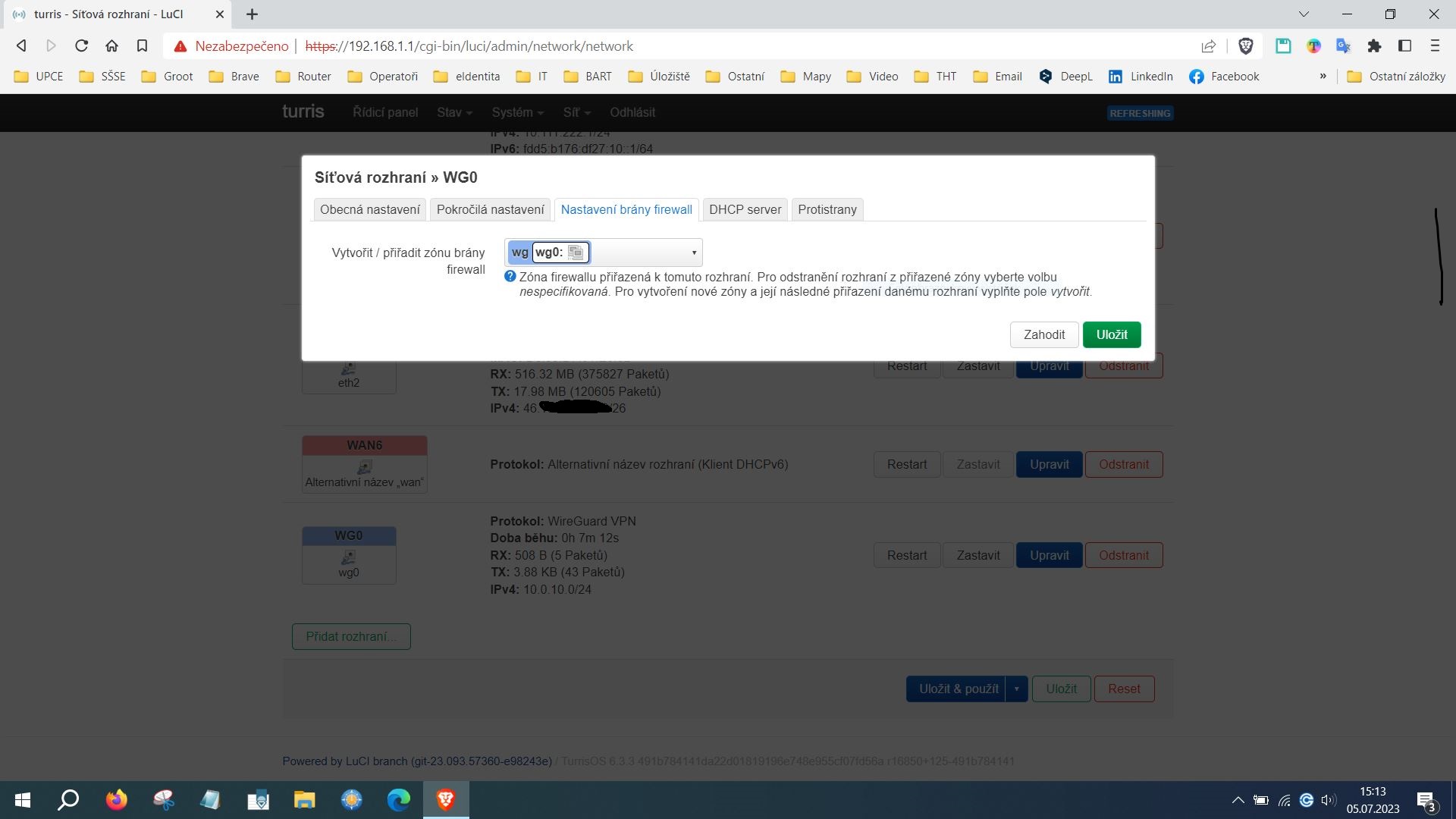Switch to the Obecná nastavení tab
Screen dimensions: 1456x819
369,209
